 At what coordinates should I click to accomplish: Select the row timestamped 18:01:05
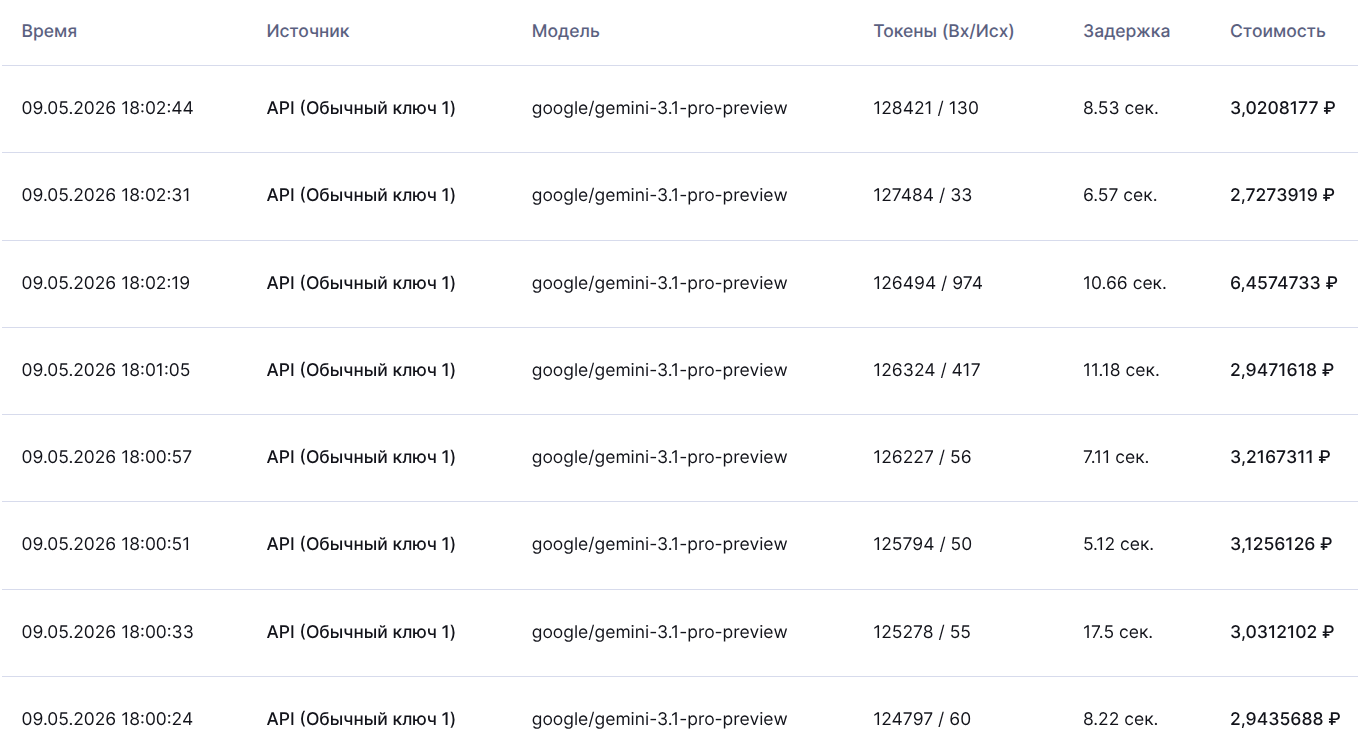coord(679,371)
